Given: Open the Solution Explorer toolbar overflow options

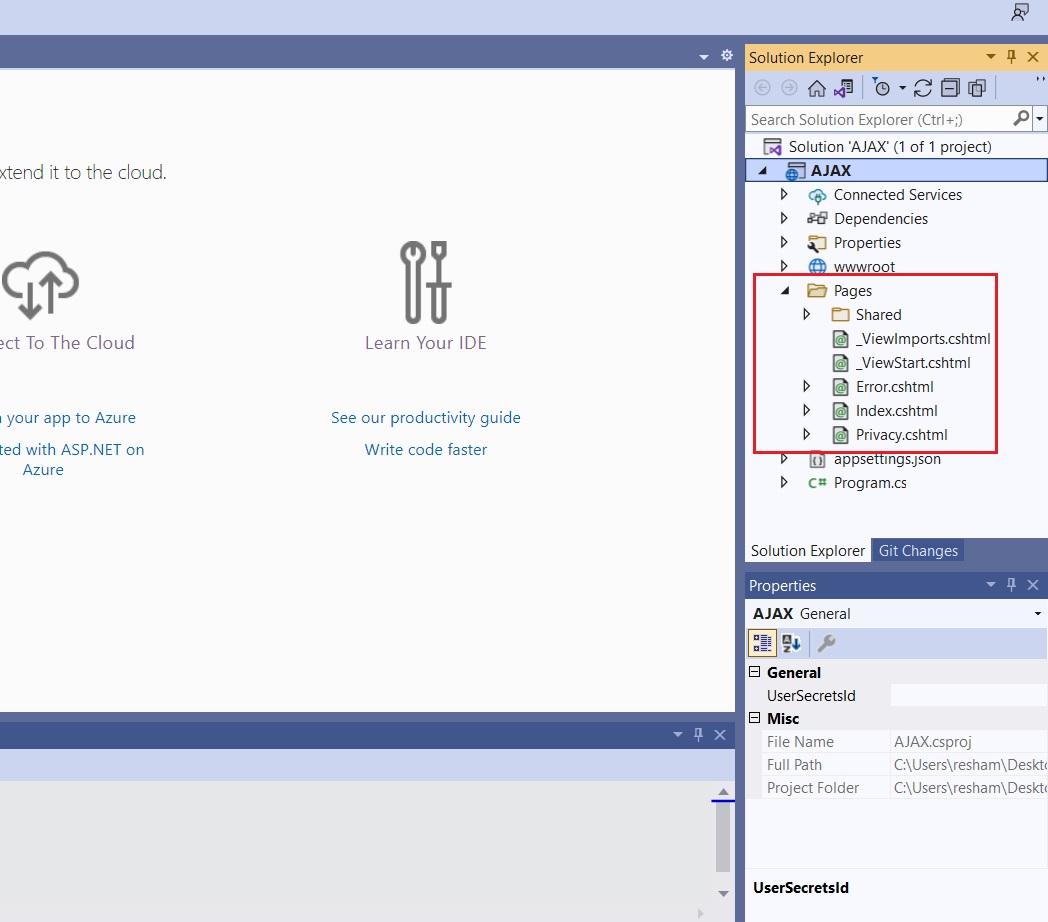Looking at the screenshot, I should [x=1040, y=79].
